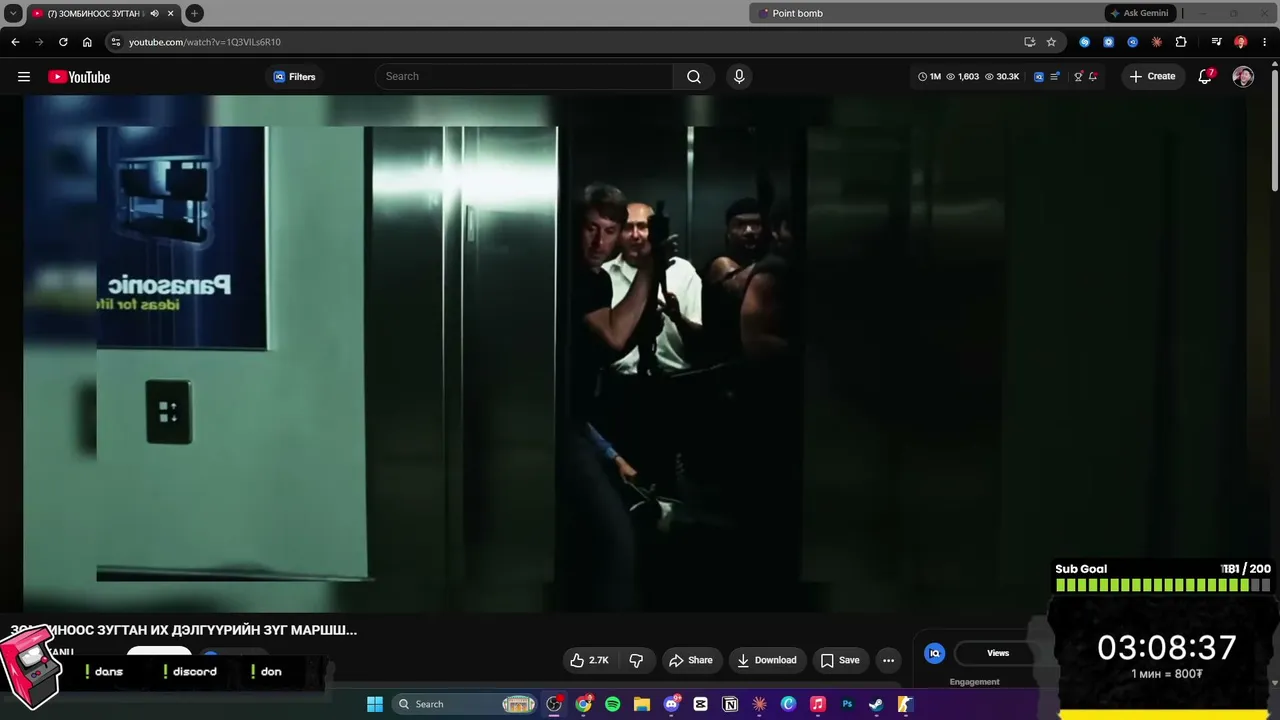Focus the YouTube search box
Viewport: 1280px width, 720px height.
(524, 77)
